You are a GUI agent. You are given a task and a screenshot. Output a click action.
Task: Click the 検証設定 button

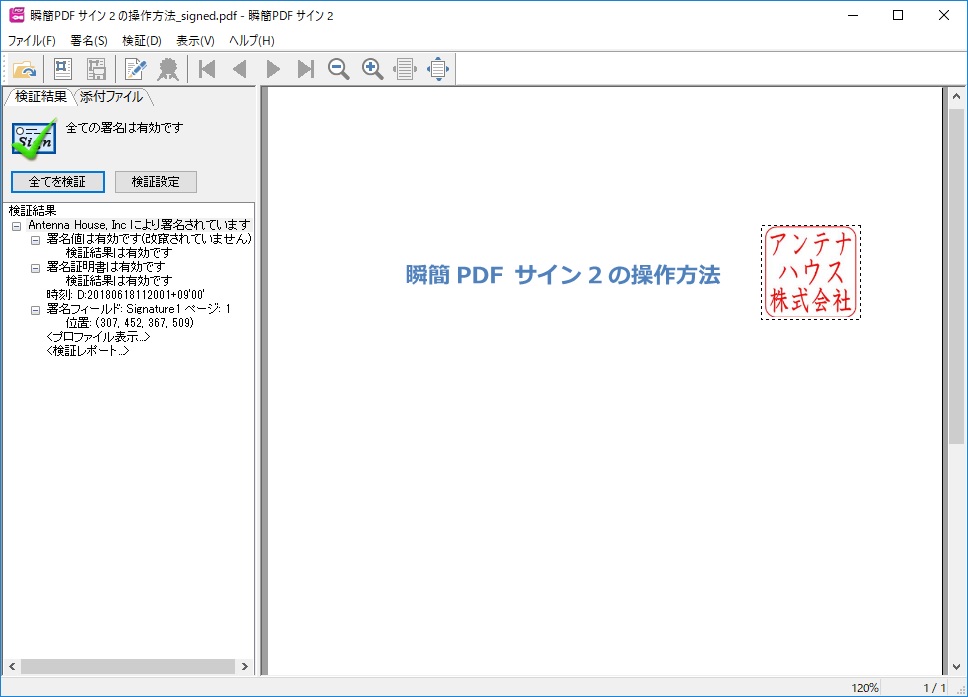156,182
